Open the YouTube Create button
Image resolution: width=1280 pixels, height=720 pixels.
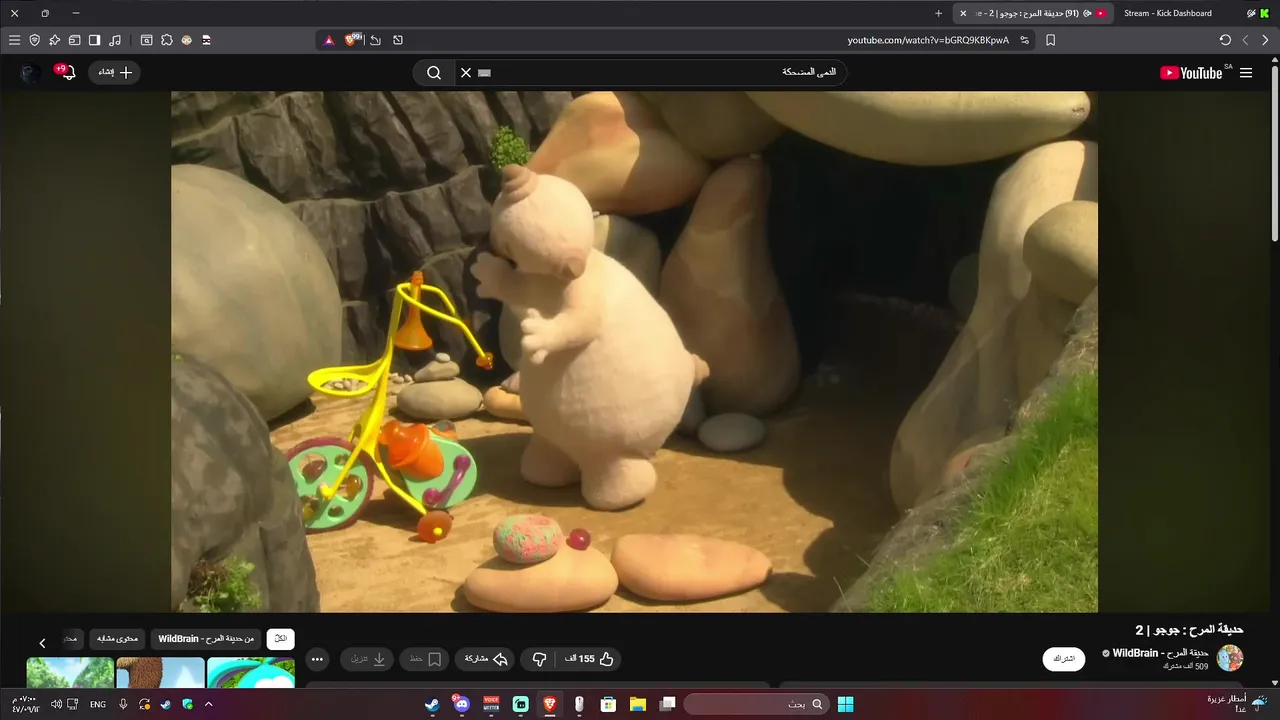(x=114, y=72)
